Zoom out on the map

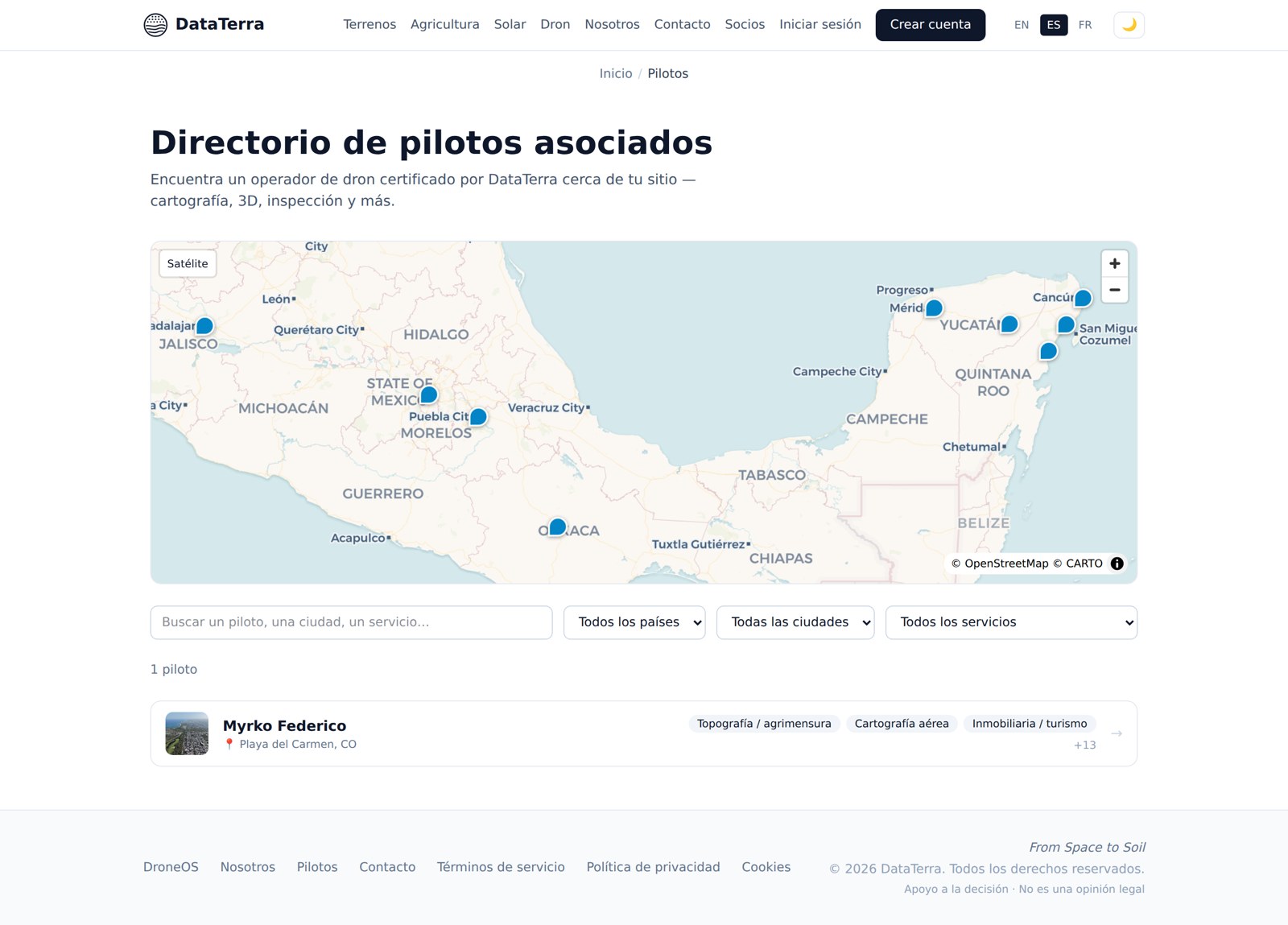click(1114, 290)
